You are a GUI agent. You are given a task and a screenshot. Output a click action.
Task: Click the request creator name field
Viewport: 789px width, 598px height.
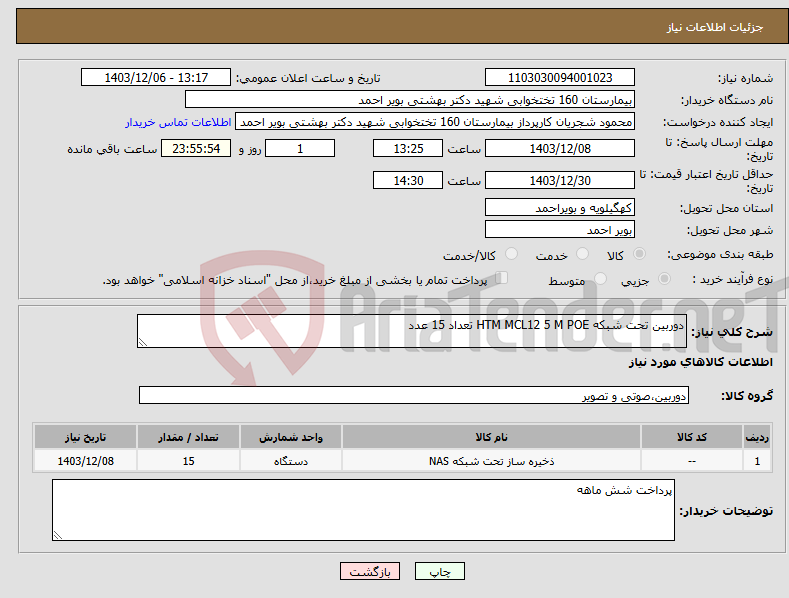coord(435,122)
